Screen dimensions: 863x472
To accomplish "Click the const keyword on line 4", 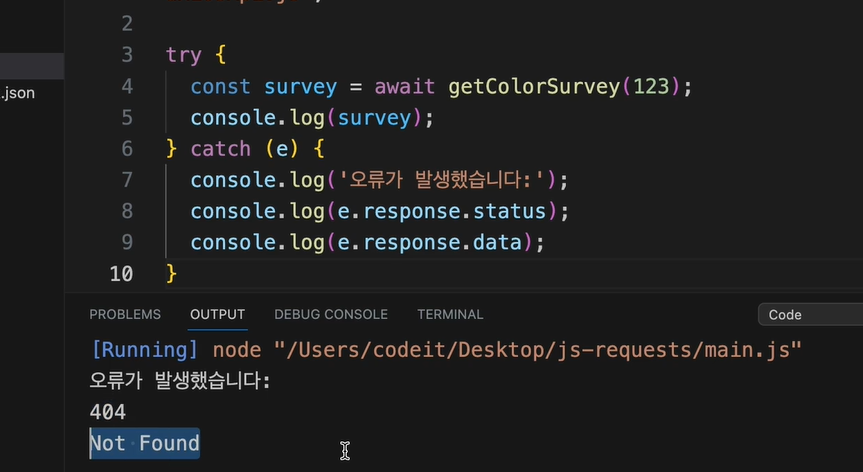I will tap(221, 87).
